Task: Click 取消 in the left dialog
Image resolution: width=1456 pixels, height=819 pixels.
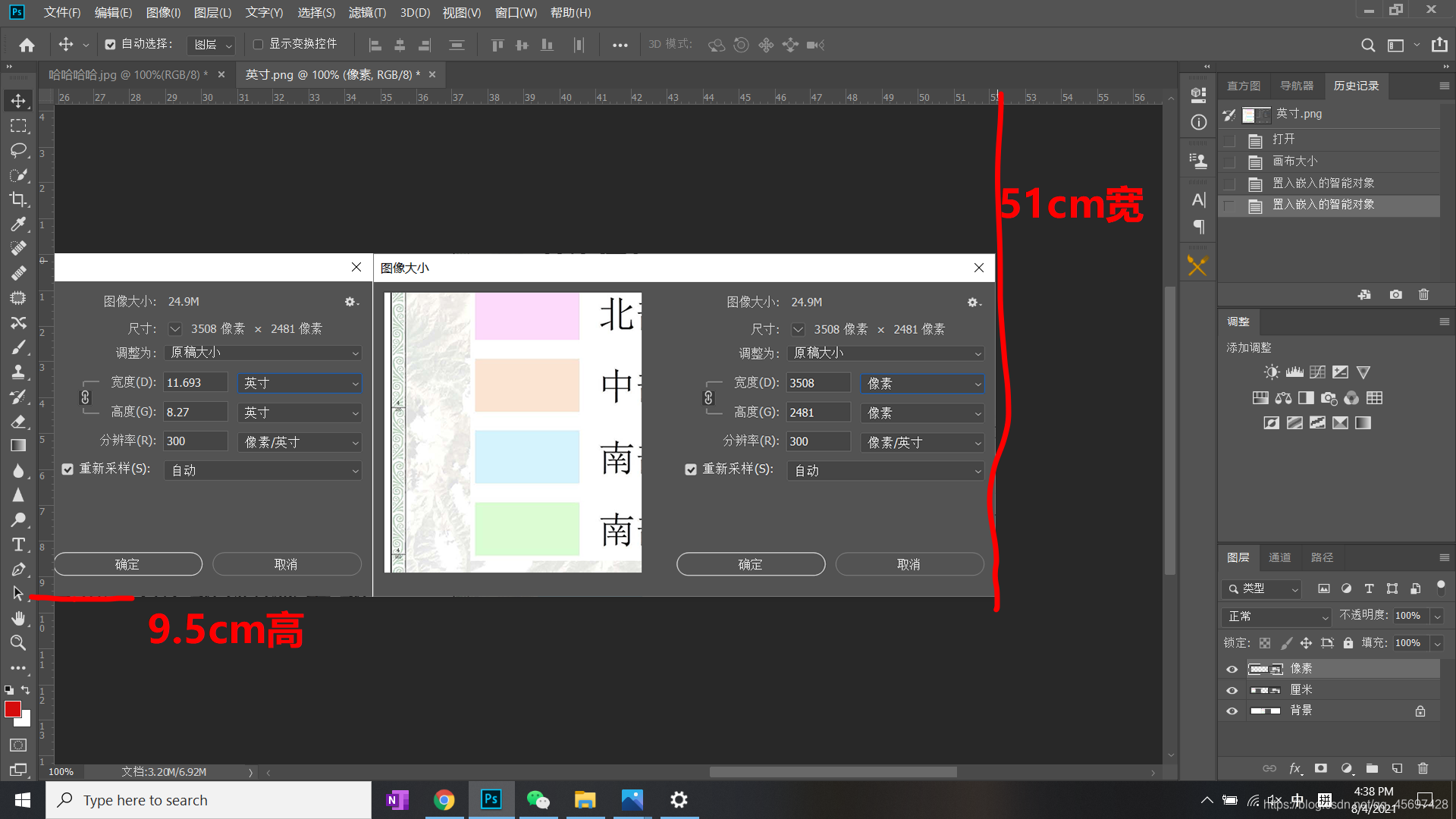Action: [286, 564]
